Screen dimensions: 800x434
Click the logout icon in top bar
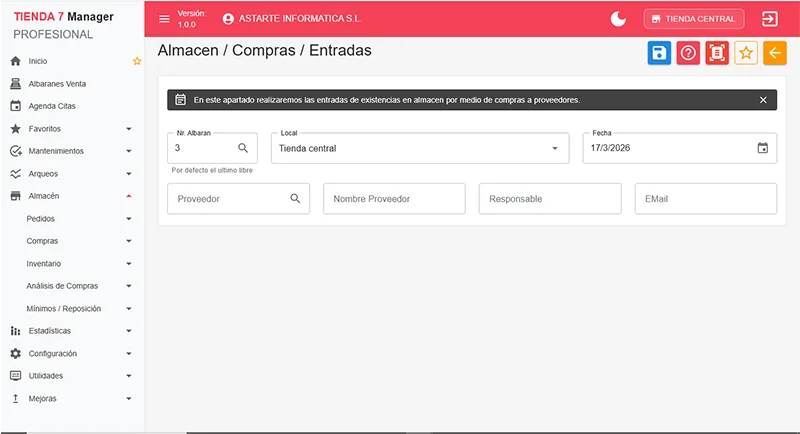point(770,19)
